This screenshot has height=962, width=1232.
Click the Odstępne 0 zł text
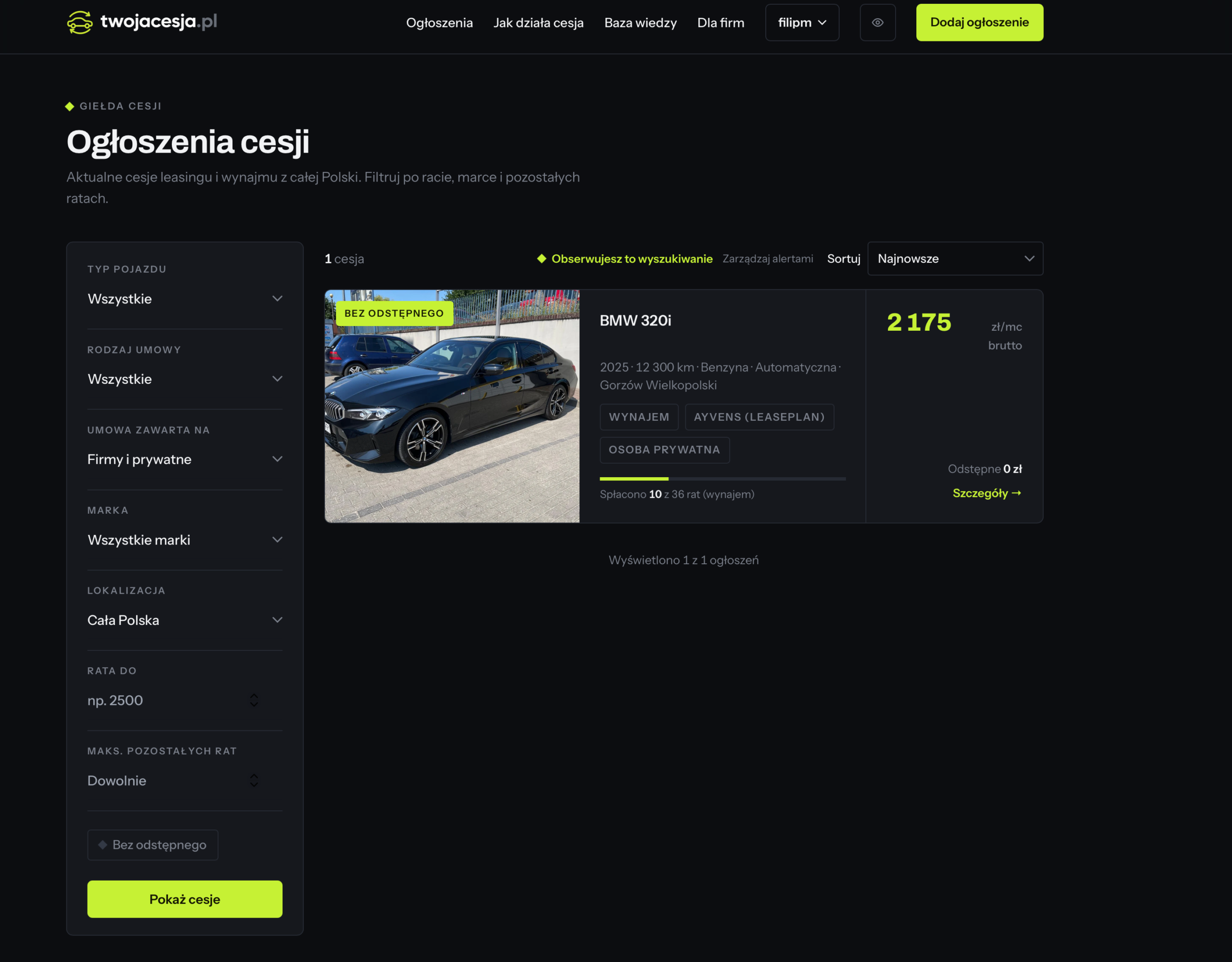984,469
